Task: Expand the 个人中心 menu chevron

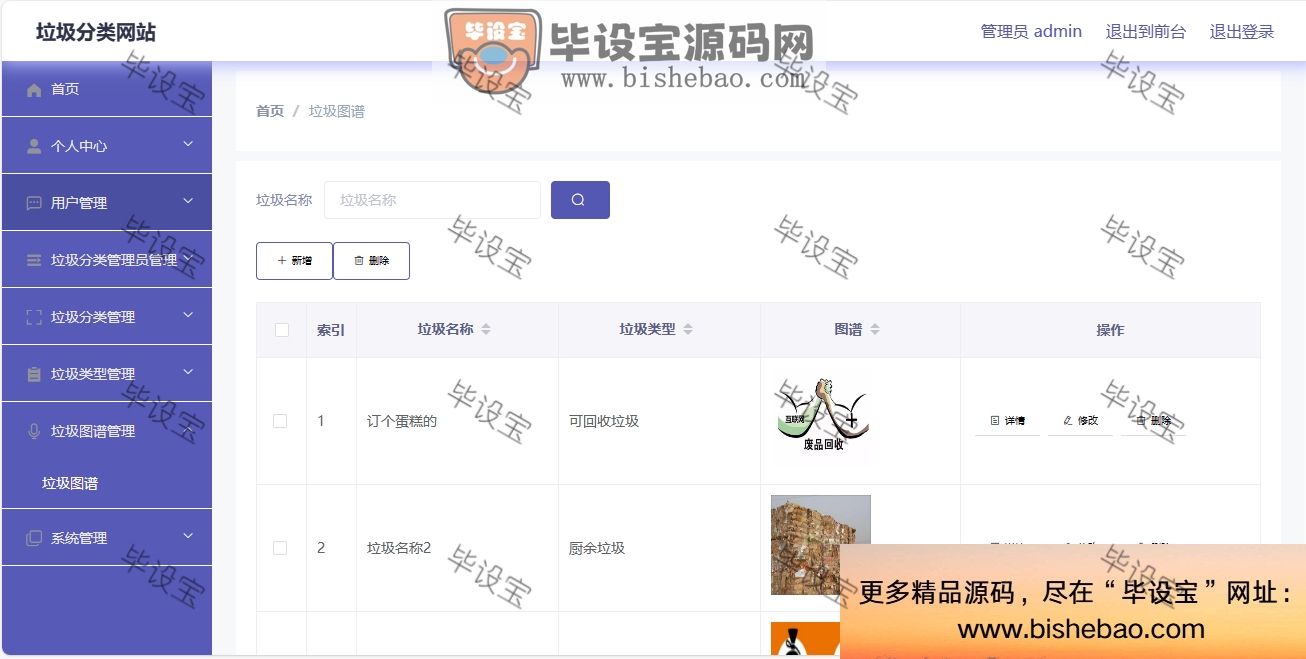Action: pos(188,145)
